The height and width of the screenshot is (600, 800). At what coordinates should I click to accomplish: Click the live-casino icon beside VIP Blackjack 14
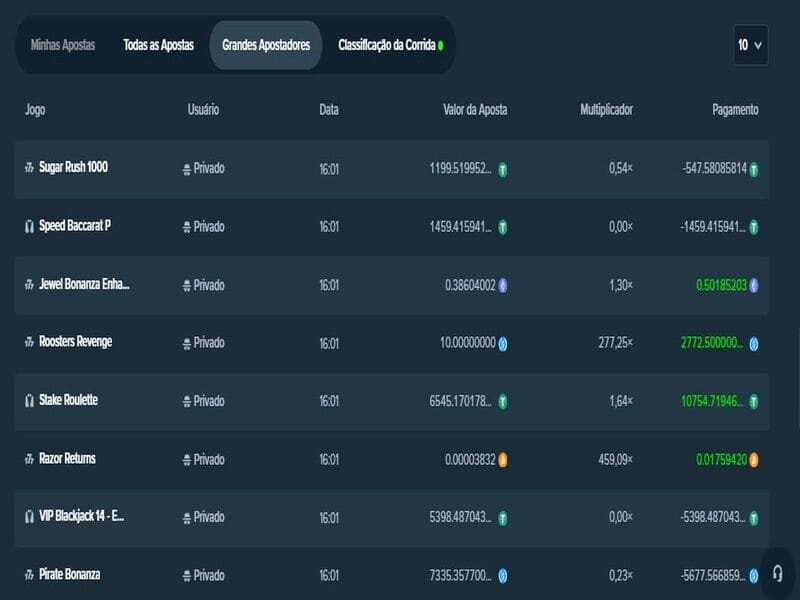click(29, 517)
